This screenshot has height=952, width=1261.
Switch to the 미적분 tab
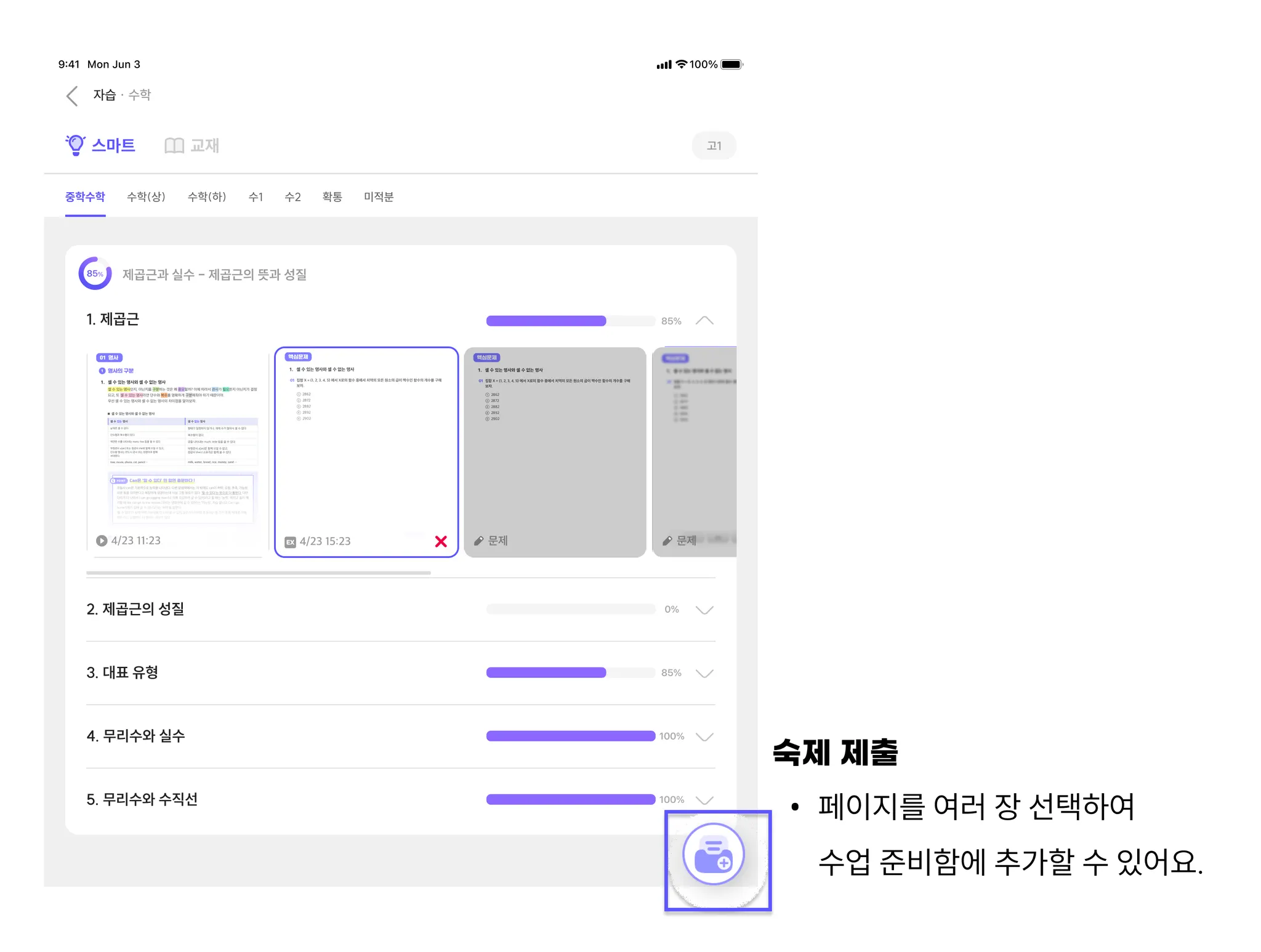[378, 197]
